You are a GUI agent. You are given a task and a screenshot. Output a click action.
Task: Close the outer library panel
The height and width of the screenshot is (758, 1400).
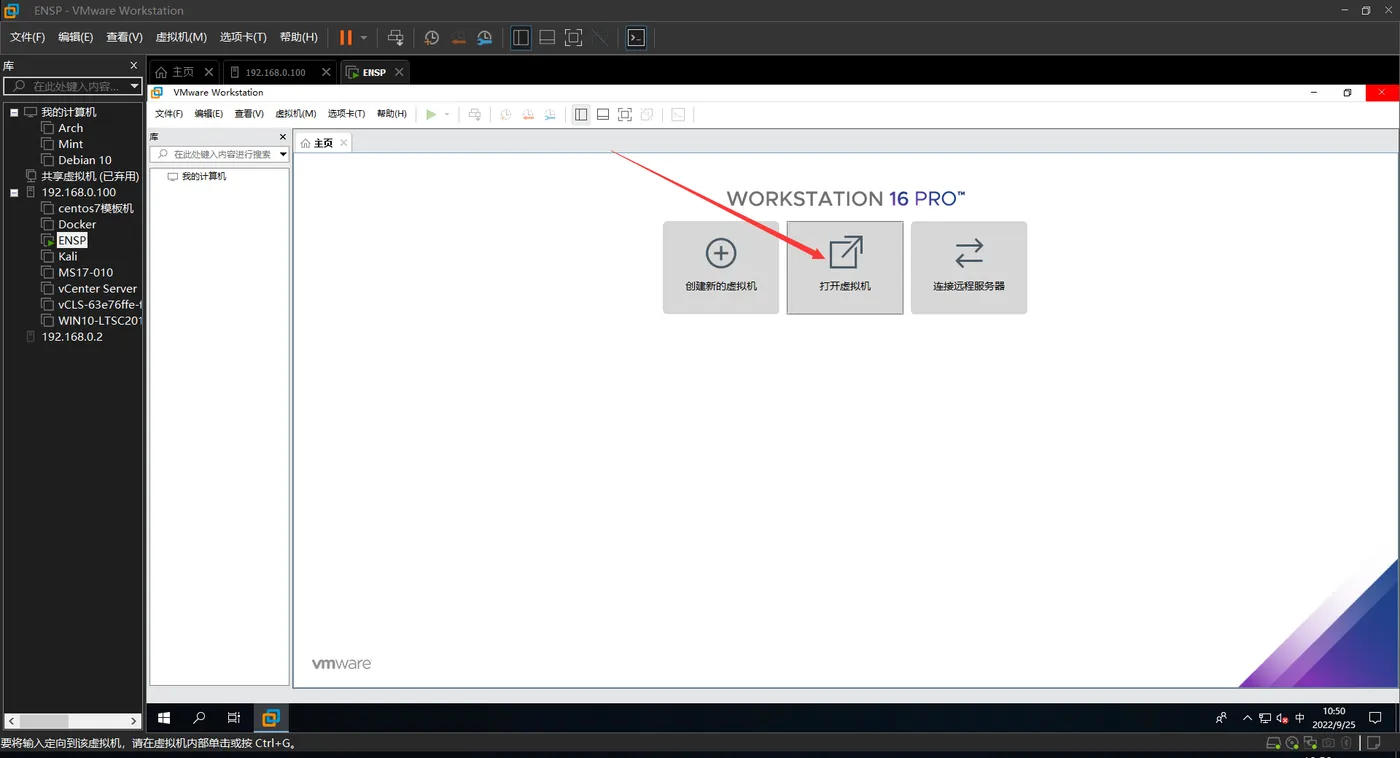coord(134,66)
